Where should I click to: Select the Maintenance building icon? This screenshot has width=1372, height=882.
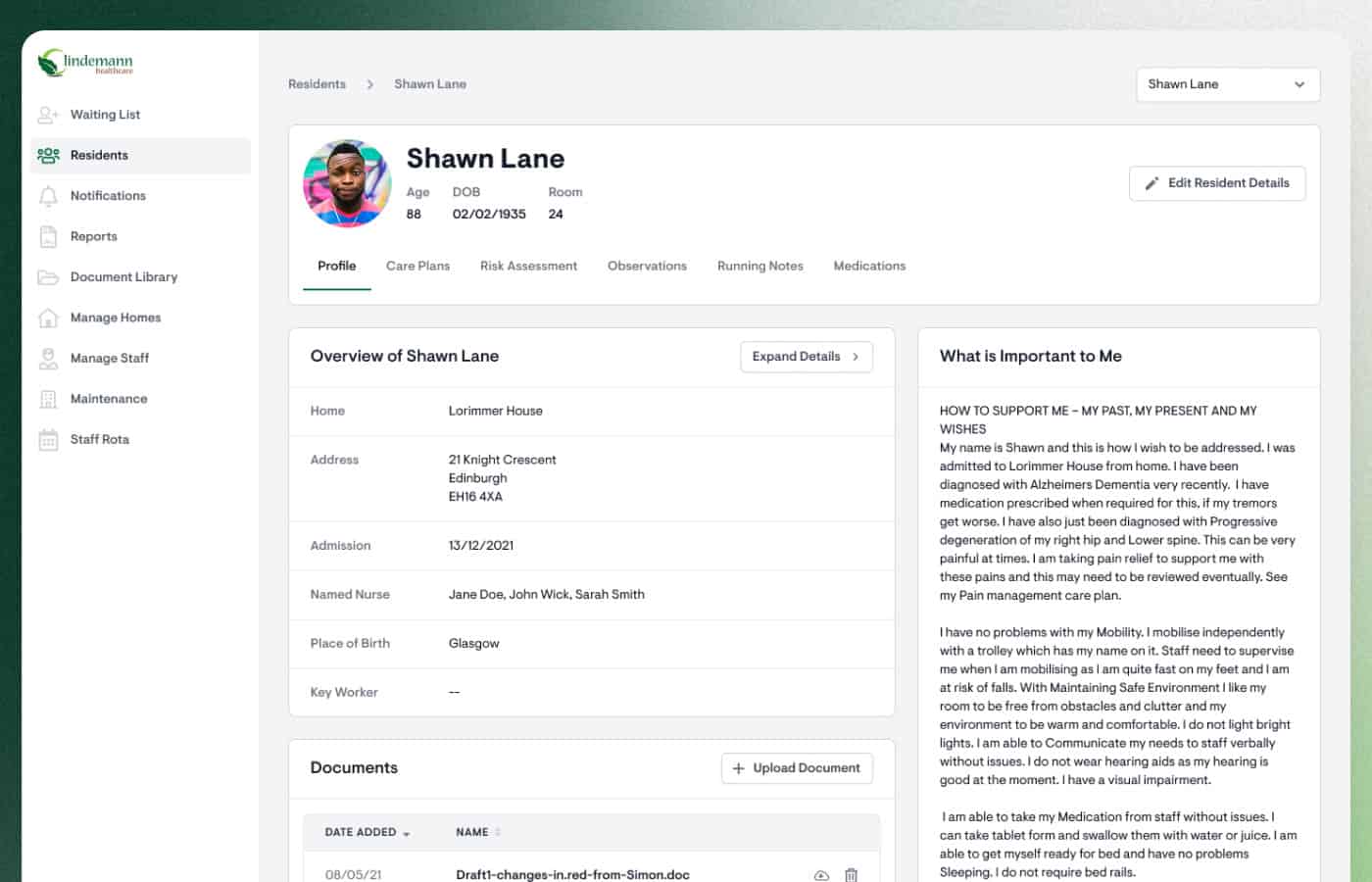pyautogui.click(x=48, y=399)
